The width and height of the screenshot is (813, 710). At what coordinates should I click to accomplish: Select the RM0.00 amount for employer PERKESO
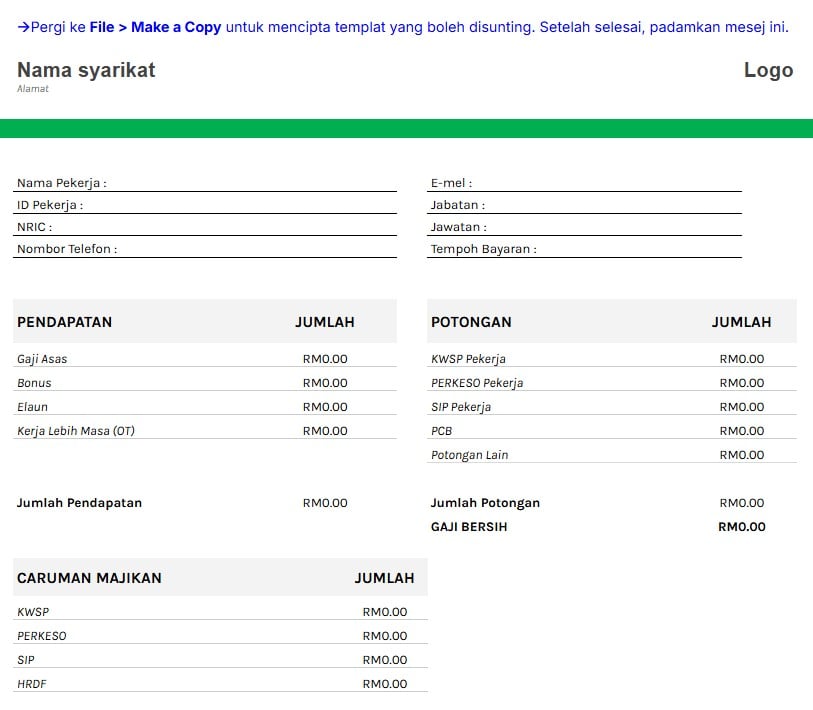385,636
